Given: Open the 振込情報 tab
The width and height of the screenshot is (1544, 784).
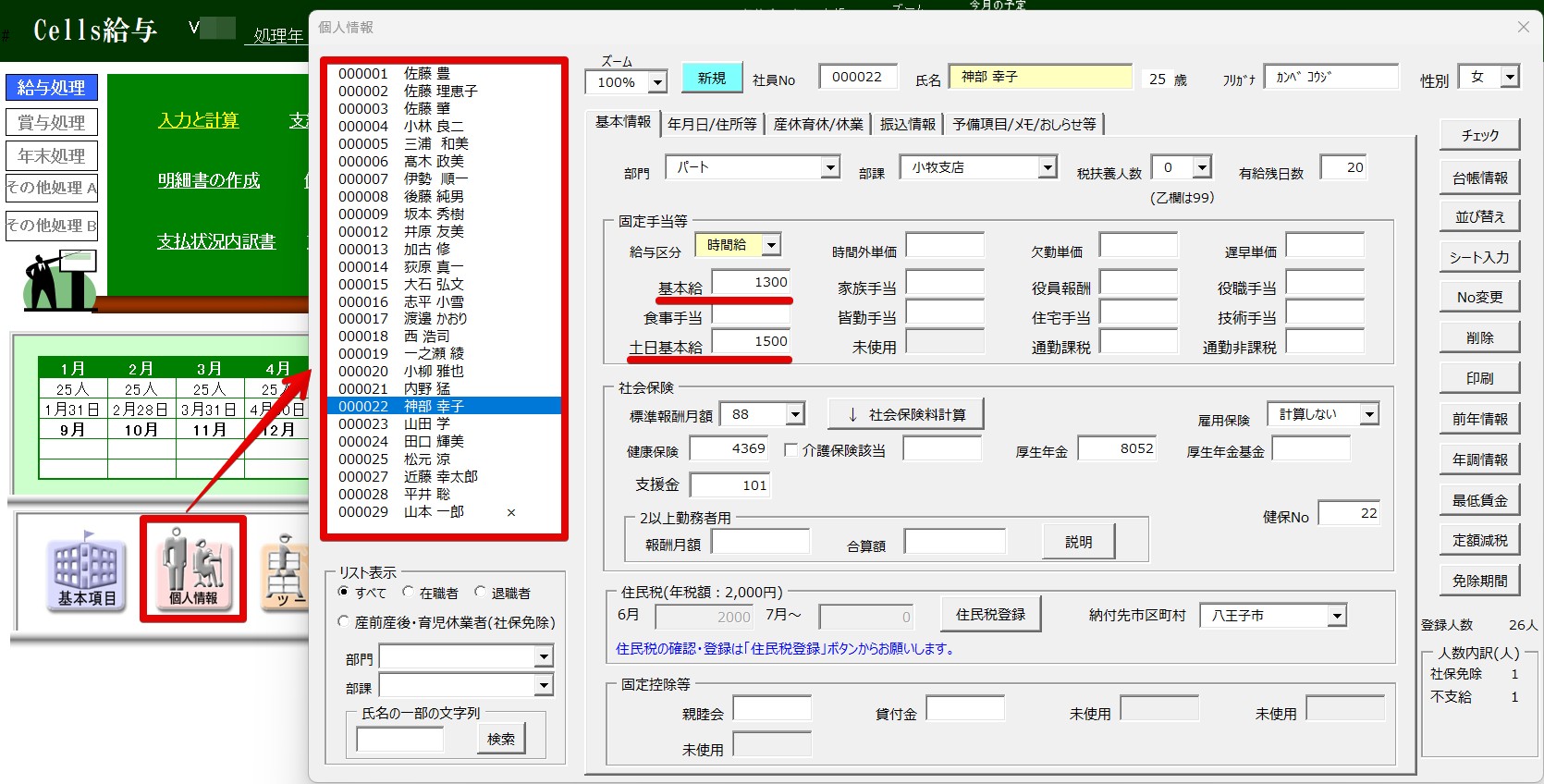Looking at the screenshot, I should point(908,124).
